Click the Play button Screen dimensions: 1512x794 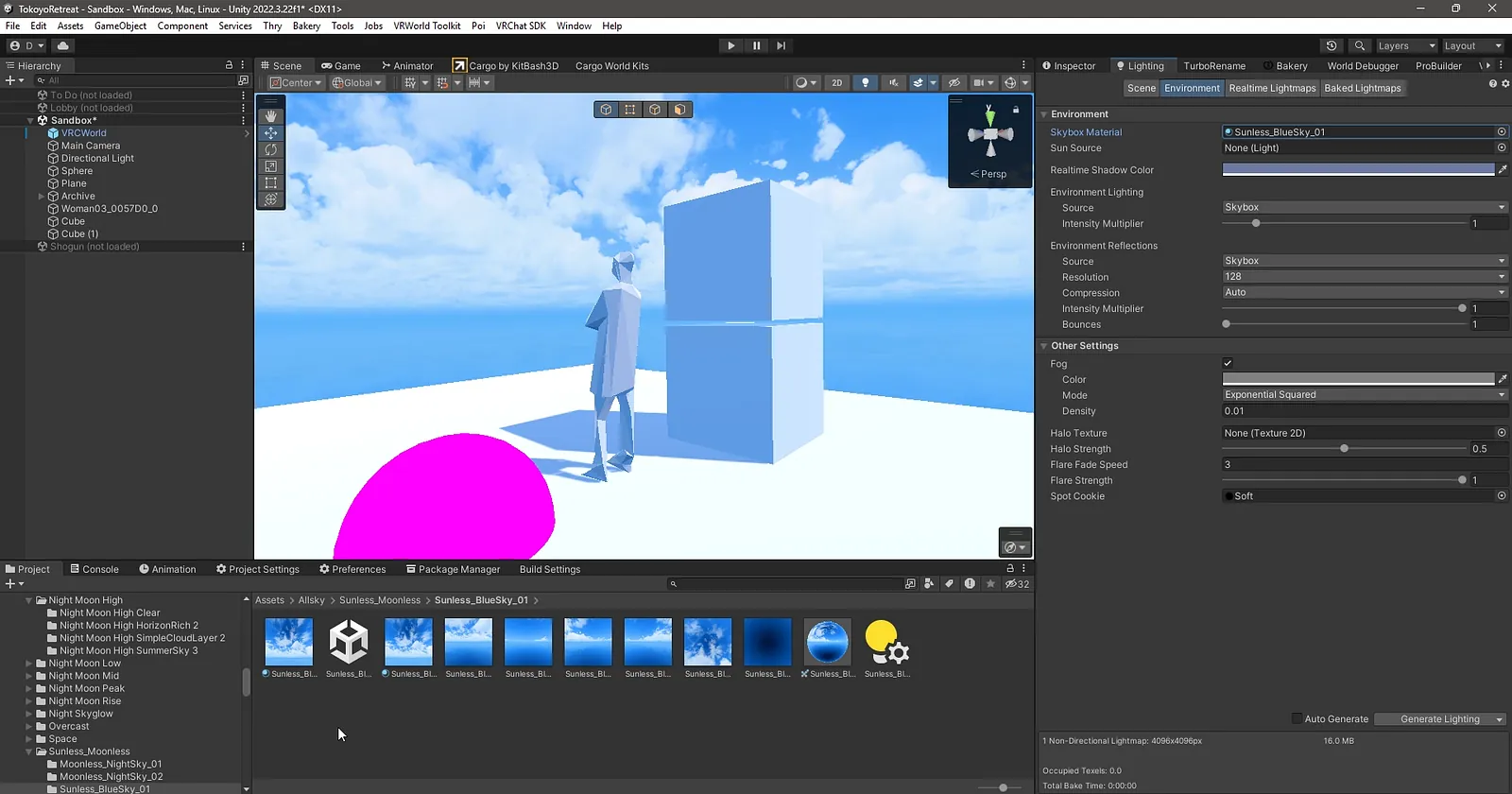click(730, 45)
